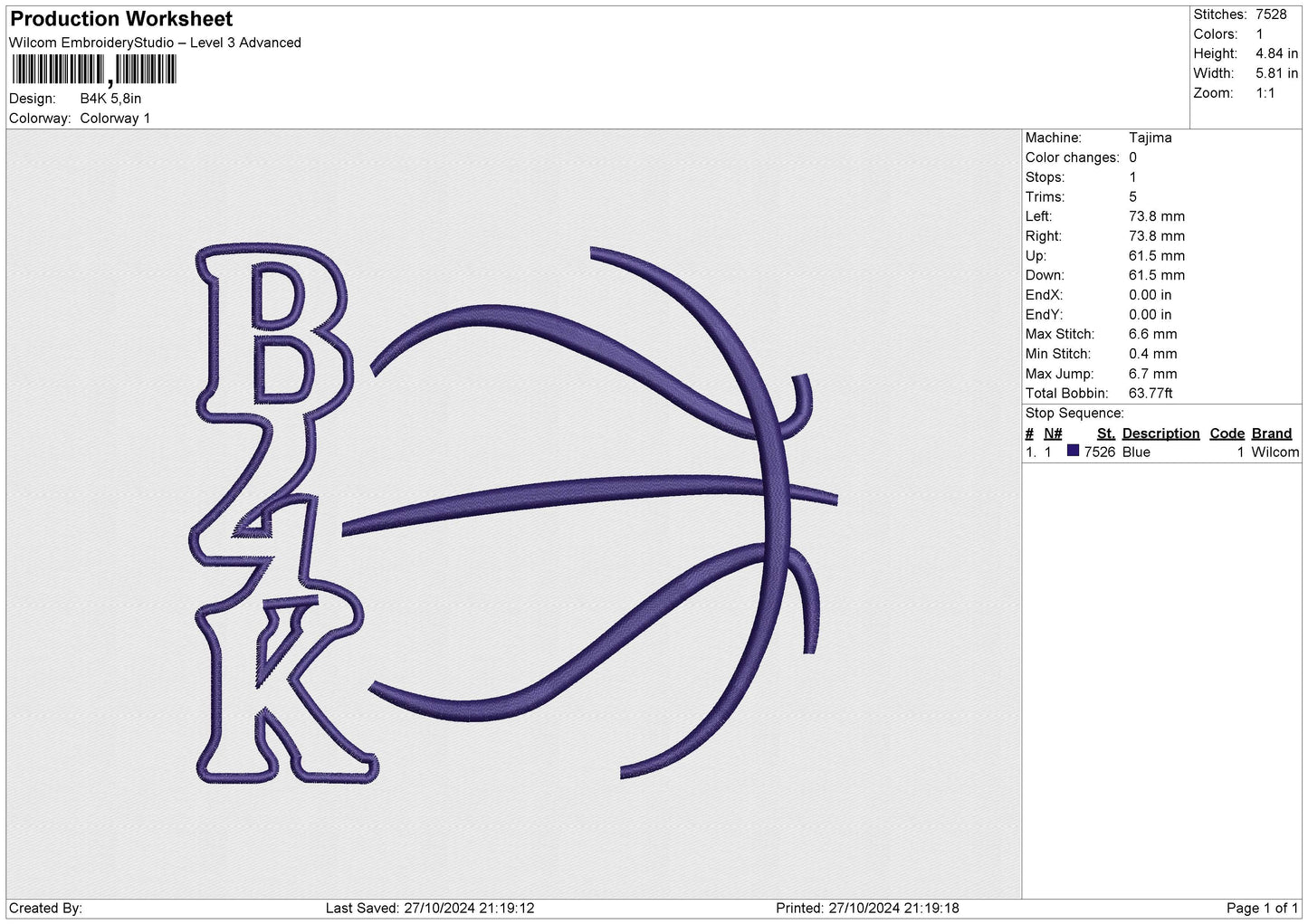The height and width of the screenshot is (924, 1308).
Task: Click the 'Color changes:' label
Action: (x=1073, y=157)
